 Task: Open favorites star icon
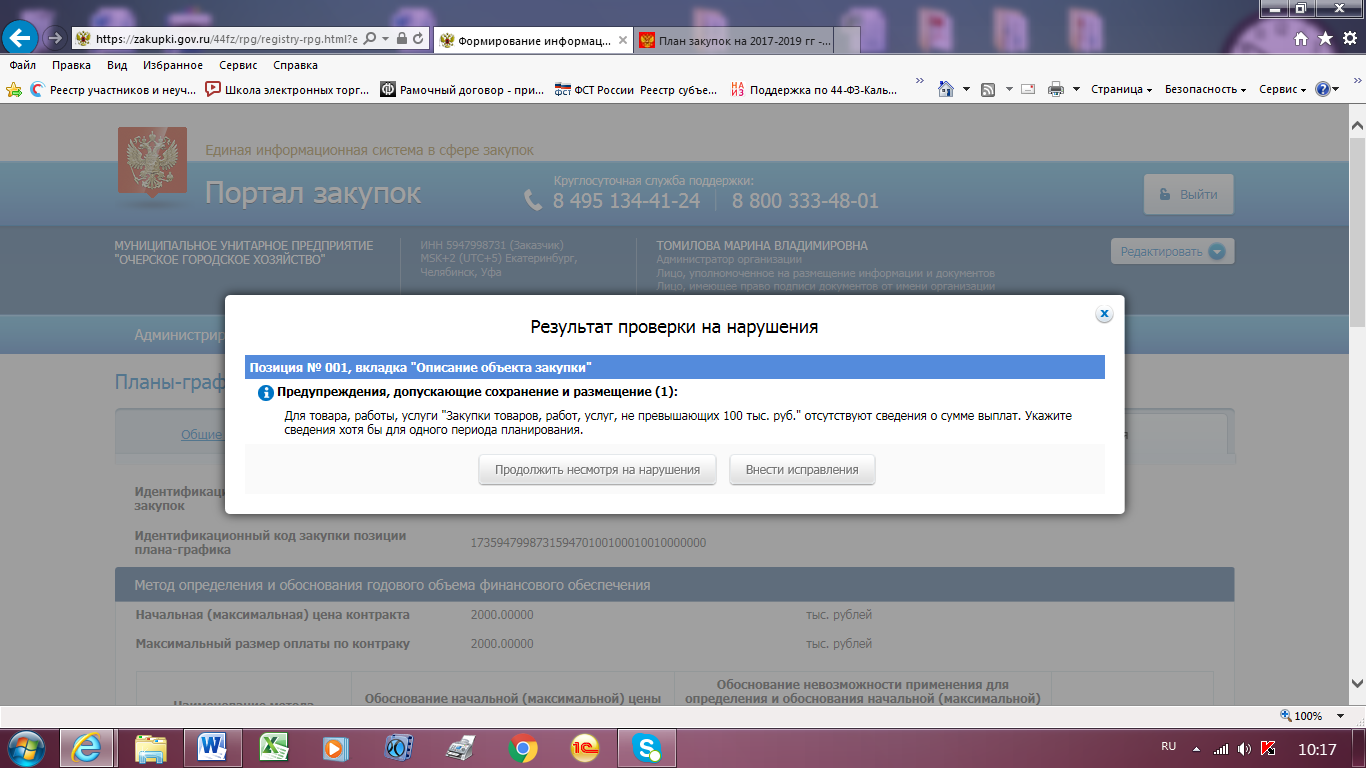(x=1325, y=38)
